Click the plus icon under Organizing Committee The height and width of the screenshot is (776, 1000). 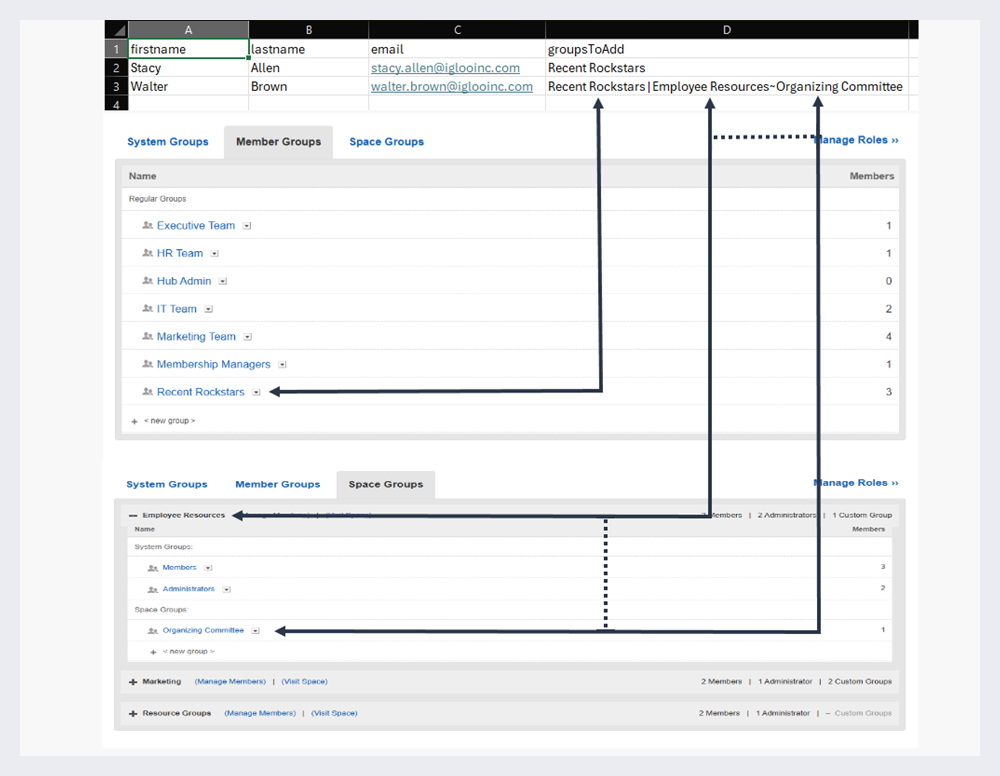pos(153,652)
